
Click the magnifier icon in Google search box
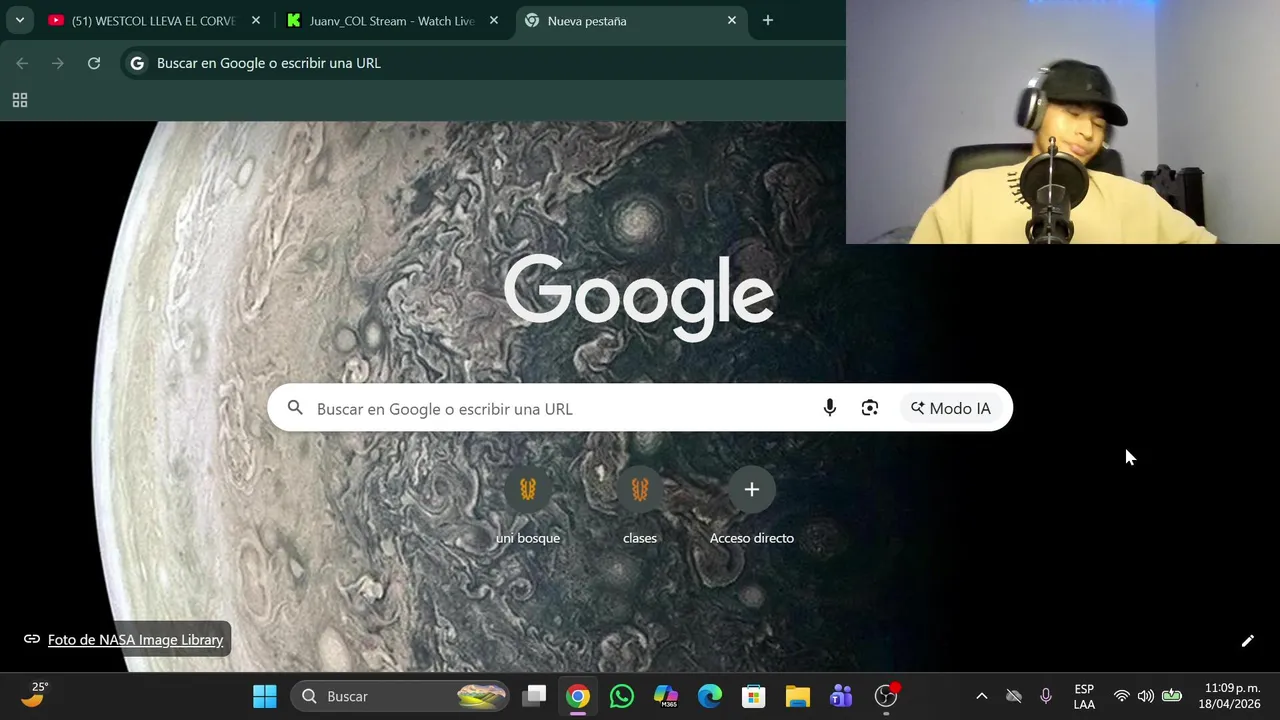click(x=295, y=408)
